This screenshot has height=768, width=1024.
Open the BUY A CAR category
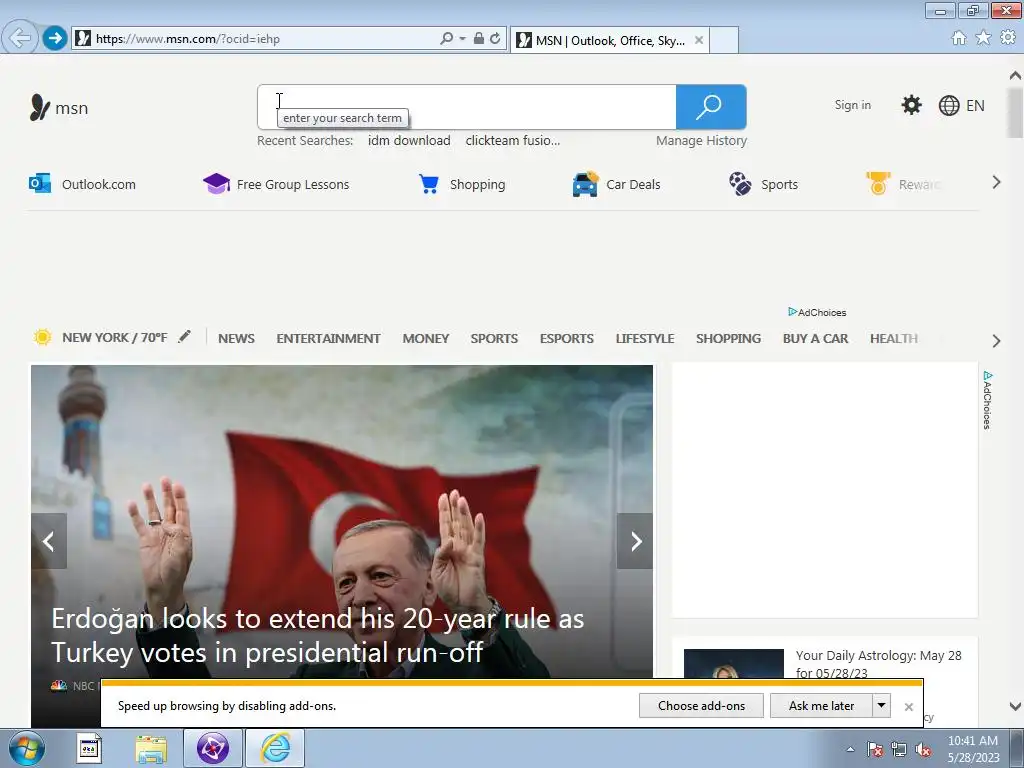[x=815, y=338]
